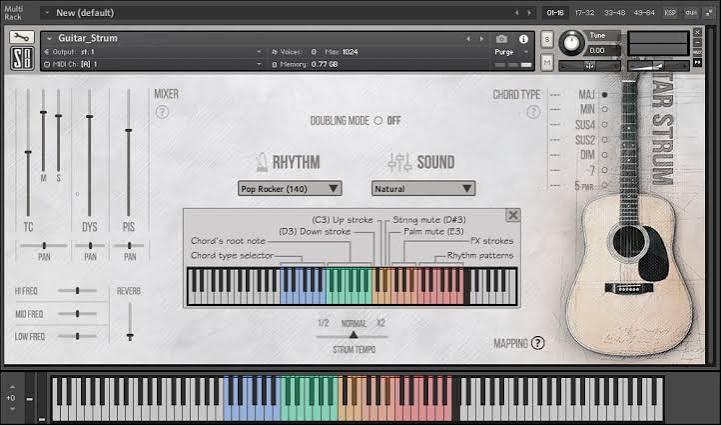Image resolution: width=721 pixels, height=425 pixels.
Task: Open the Output st. 1 dropdown
Action: tap(154, 52)
